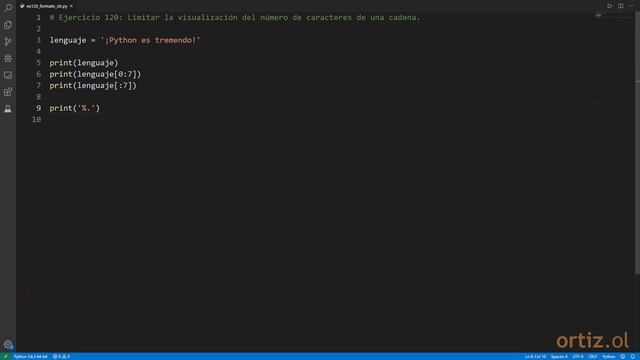Change language mode Python in status bar

click(609, 356)
